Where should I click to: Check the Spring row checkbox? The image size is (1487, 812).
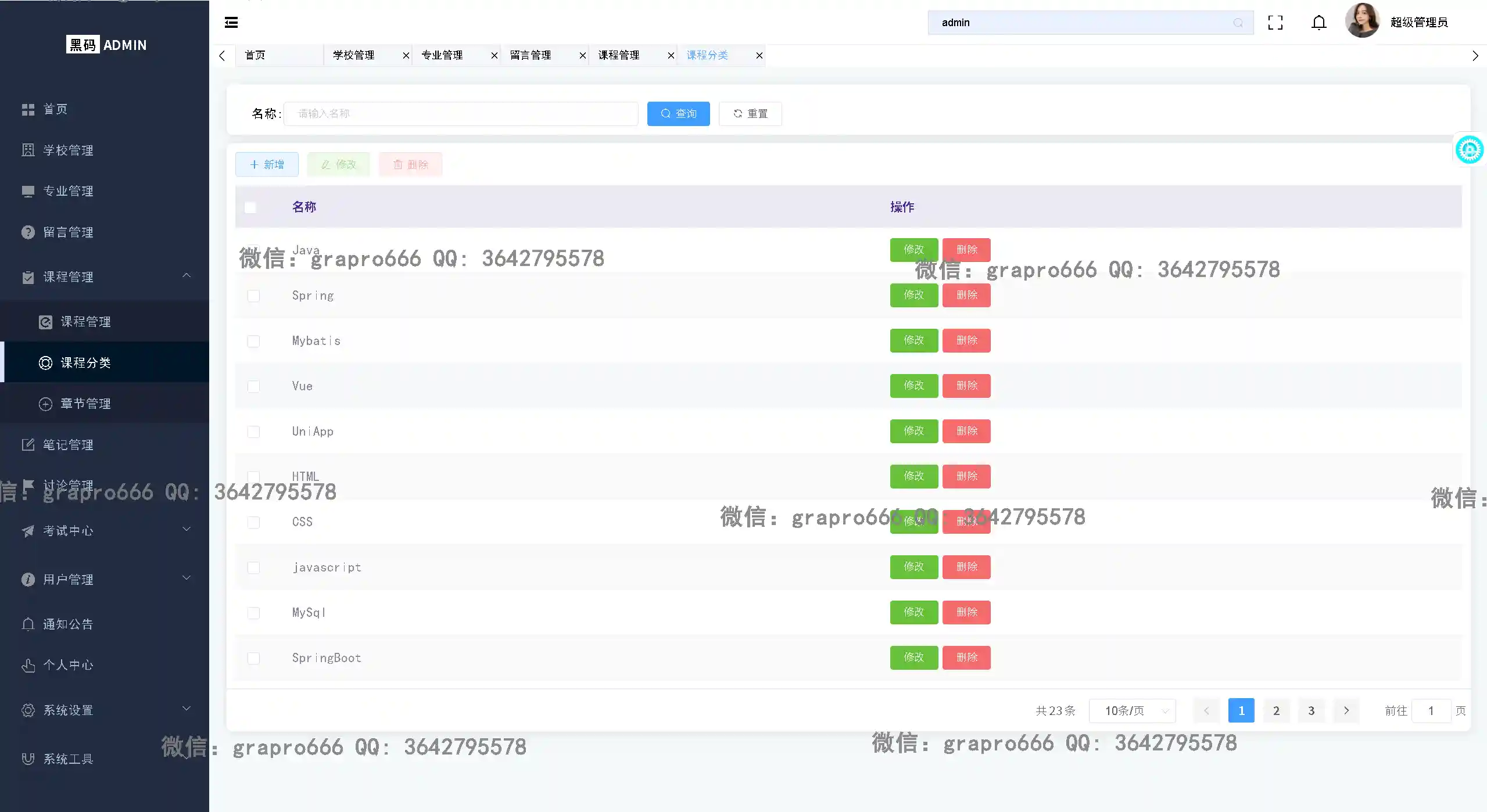click(253, 296)
